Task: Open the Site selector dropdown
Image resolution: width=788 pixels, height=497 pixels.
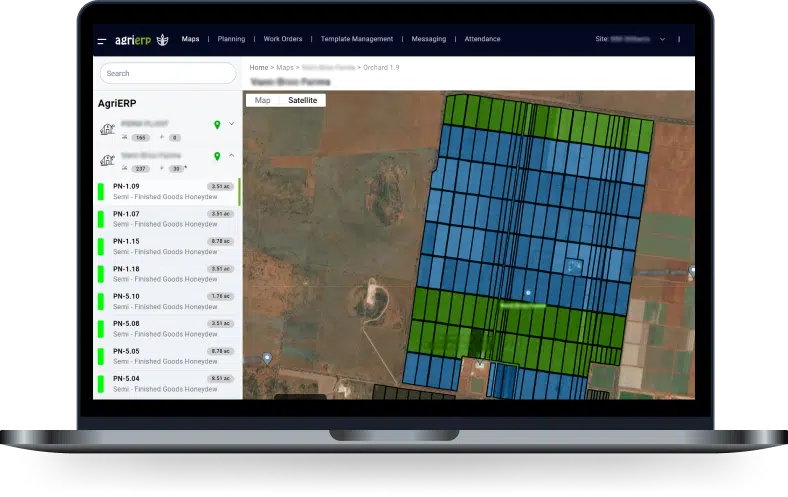Action: [x=661, y=40]
